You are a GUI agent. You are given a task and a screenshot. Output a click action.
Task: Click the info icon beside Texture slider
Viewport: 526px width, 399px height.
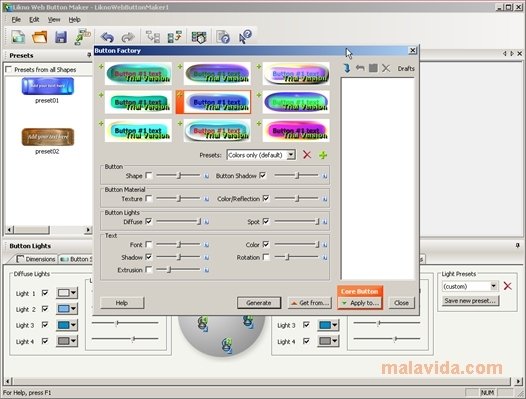pyautogui.click(x=206, y=199)
